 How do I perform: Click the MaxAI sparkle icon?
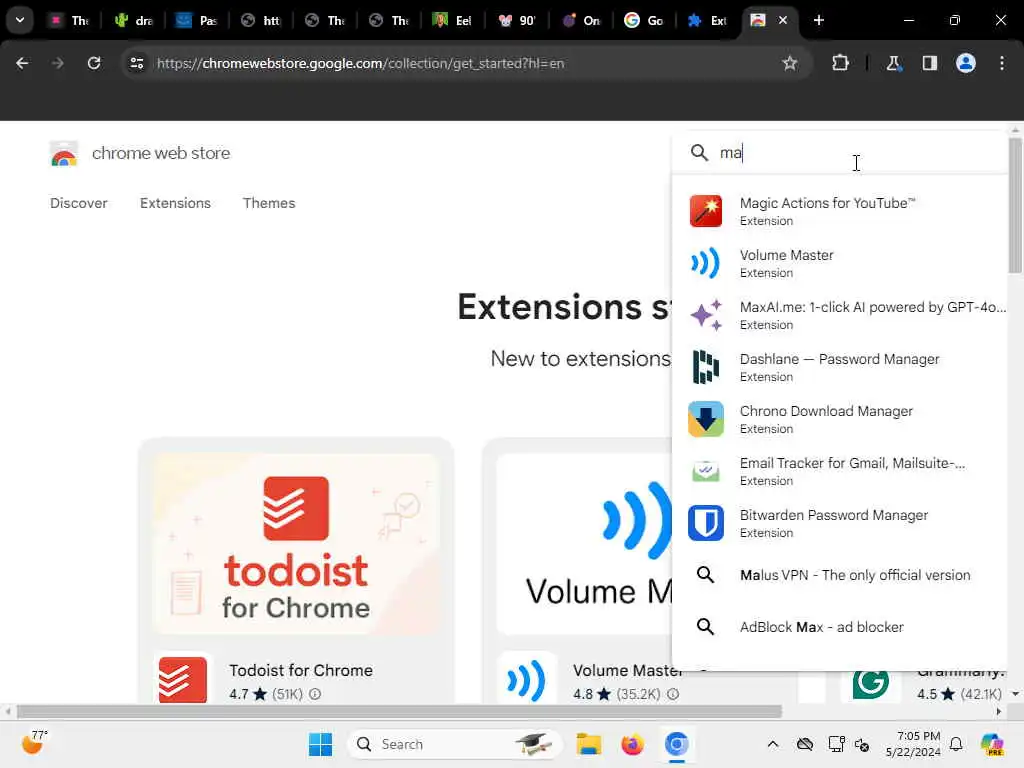tap(706, 315)
